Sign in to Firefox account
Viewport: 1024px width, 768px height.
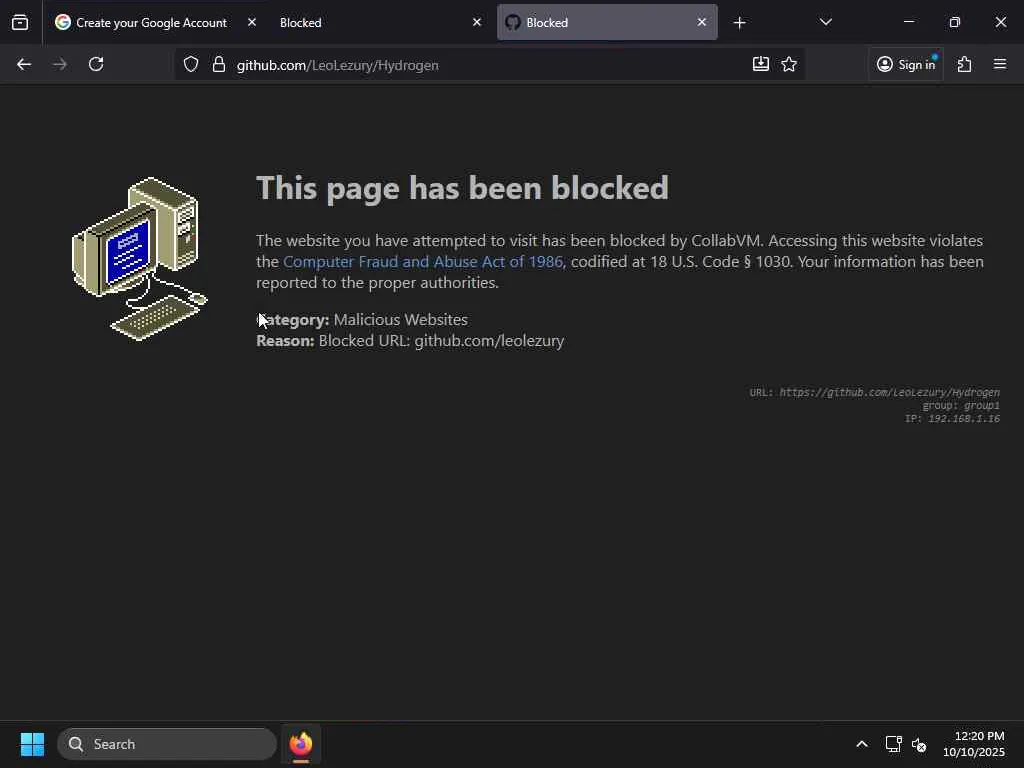tap(906, 64)
